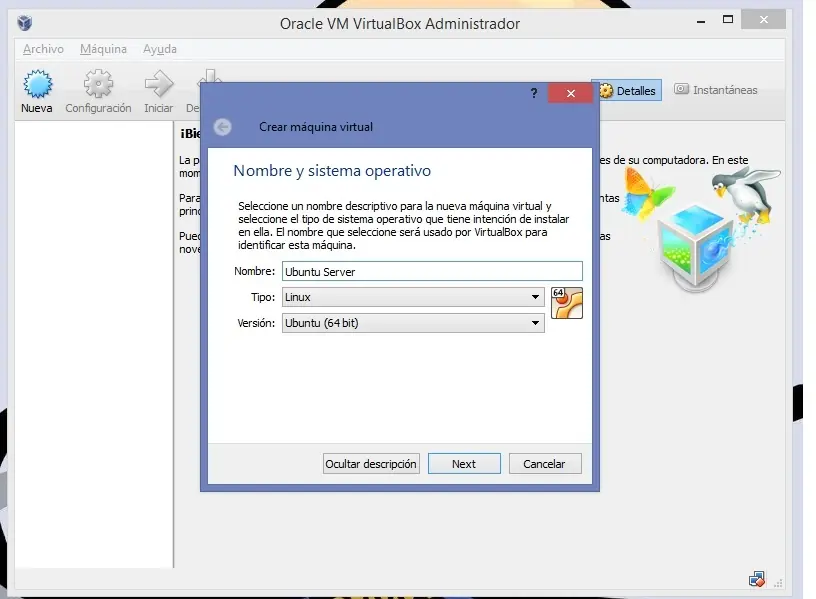816x599 pixels.
Task: Click the Nombre field containing Ubuntu Server
Action: click(x=432, y=272)
